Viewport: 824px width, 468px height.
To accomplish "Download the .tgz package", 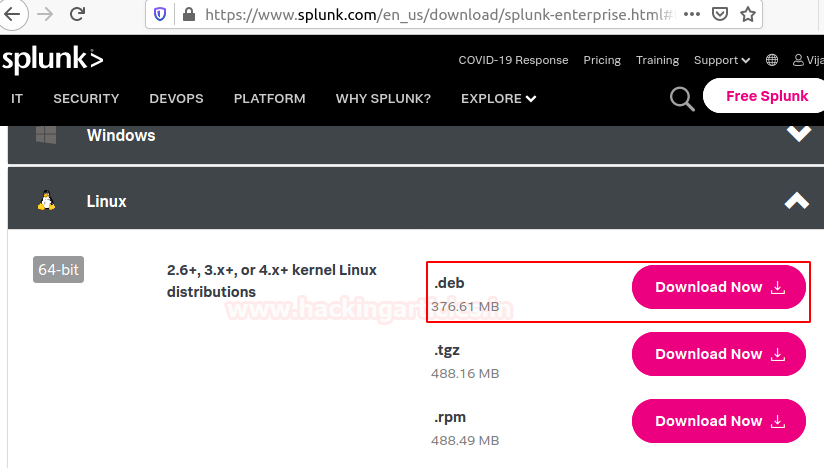I will click(x=718, y=354).
